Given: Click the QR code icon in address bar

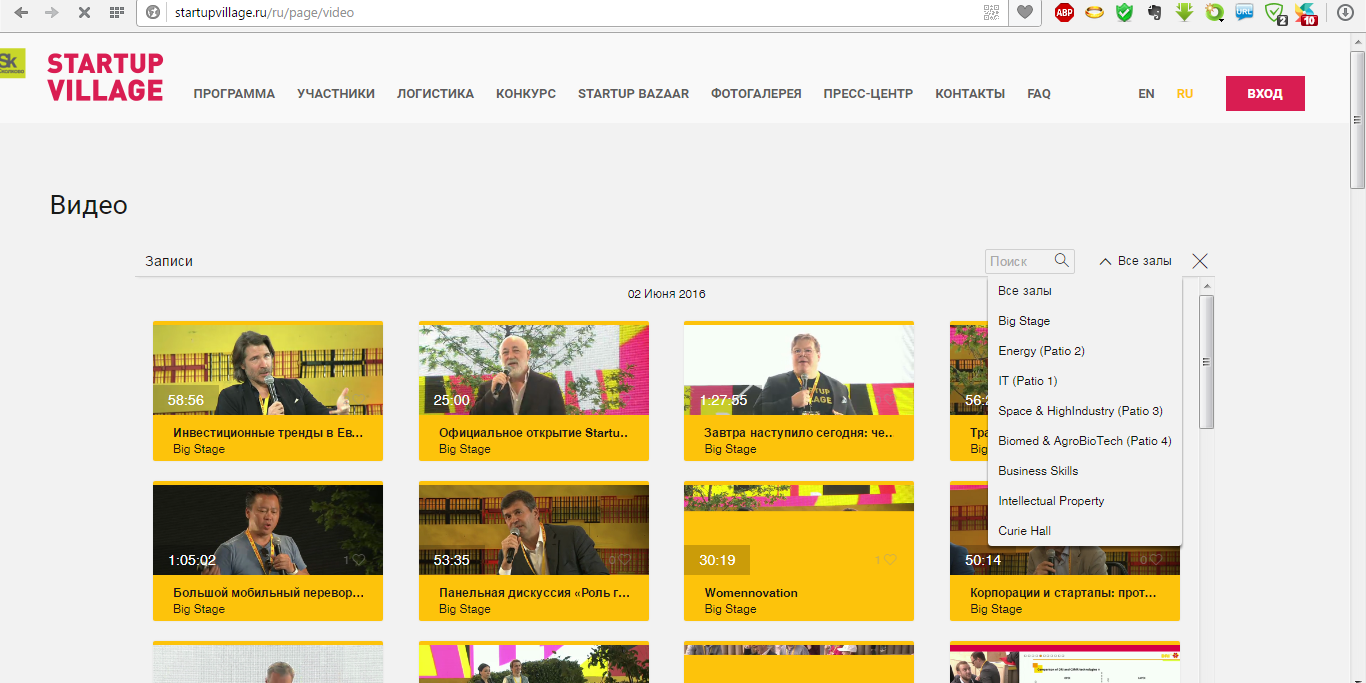Looking at the screenshot, I should 992,13.
